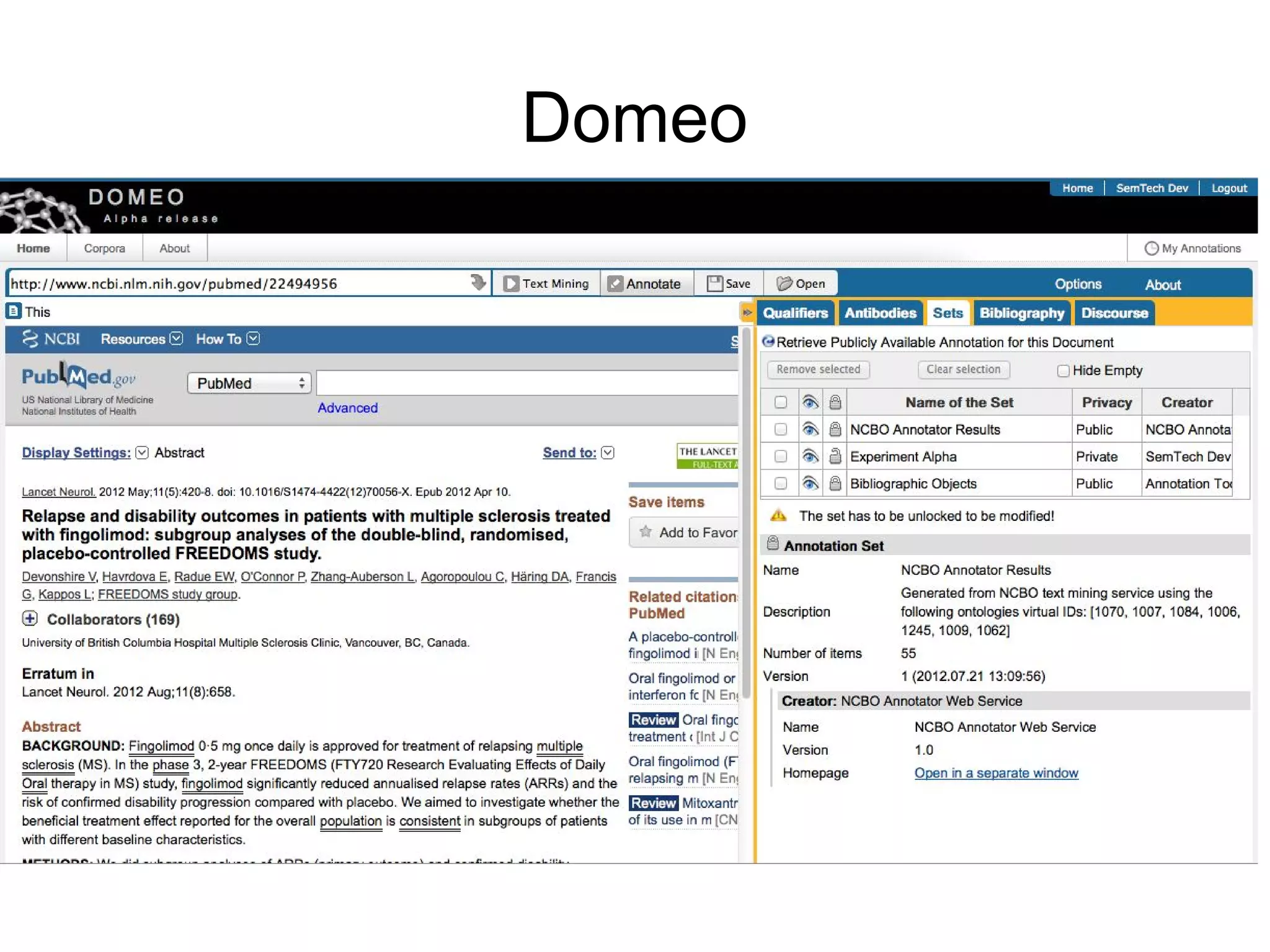Click the Clear selection button
Viewport: 1270px width, 952px height.
tap(963, 370)
